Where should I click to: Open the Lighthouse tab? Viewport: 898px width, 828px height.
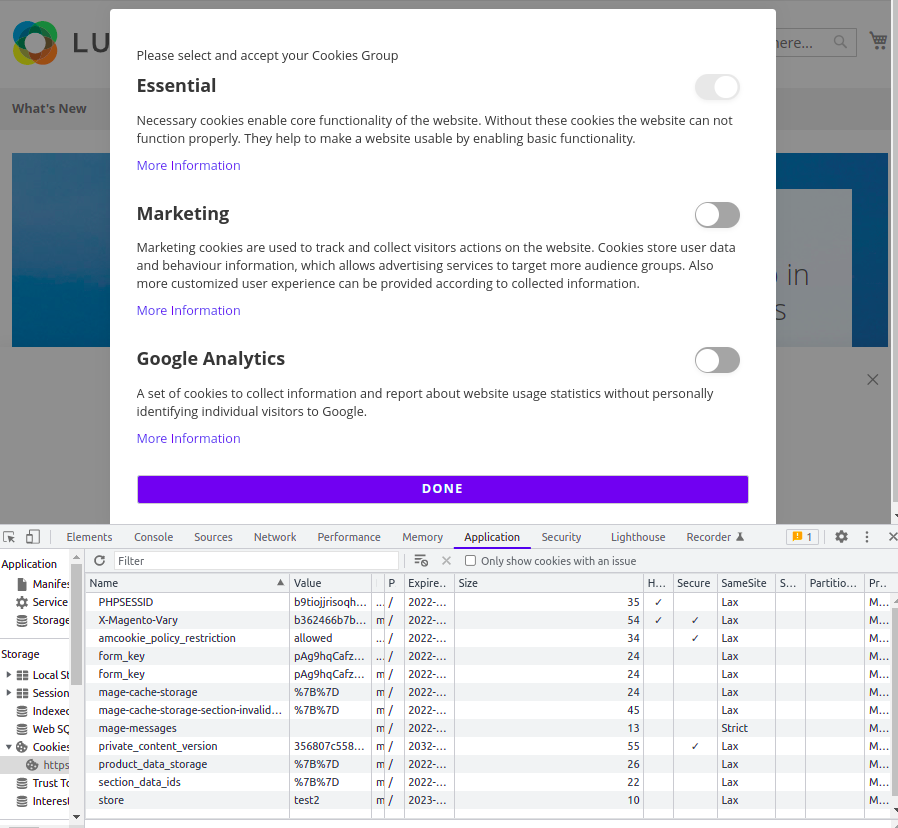[638, 537]
